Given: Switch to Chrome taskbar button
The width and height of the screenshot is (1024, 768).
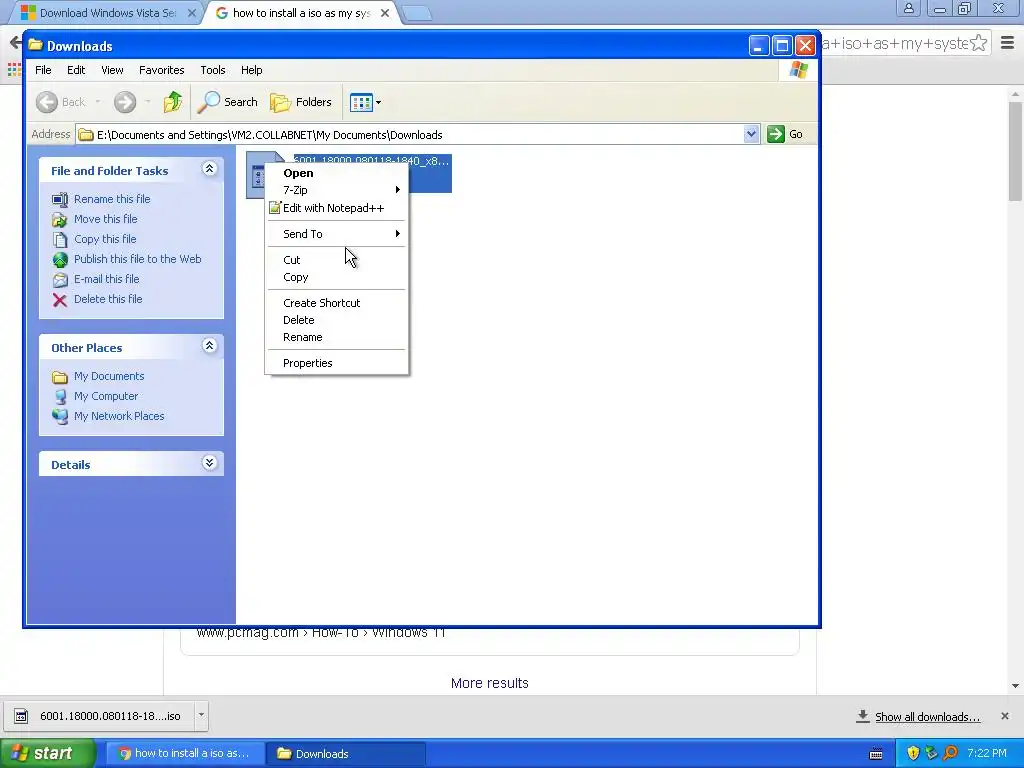Looking at the screenshot, I should [x=185, y=753].
